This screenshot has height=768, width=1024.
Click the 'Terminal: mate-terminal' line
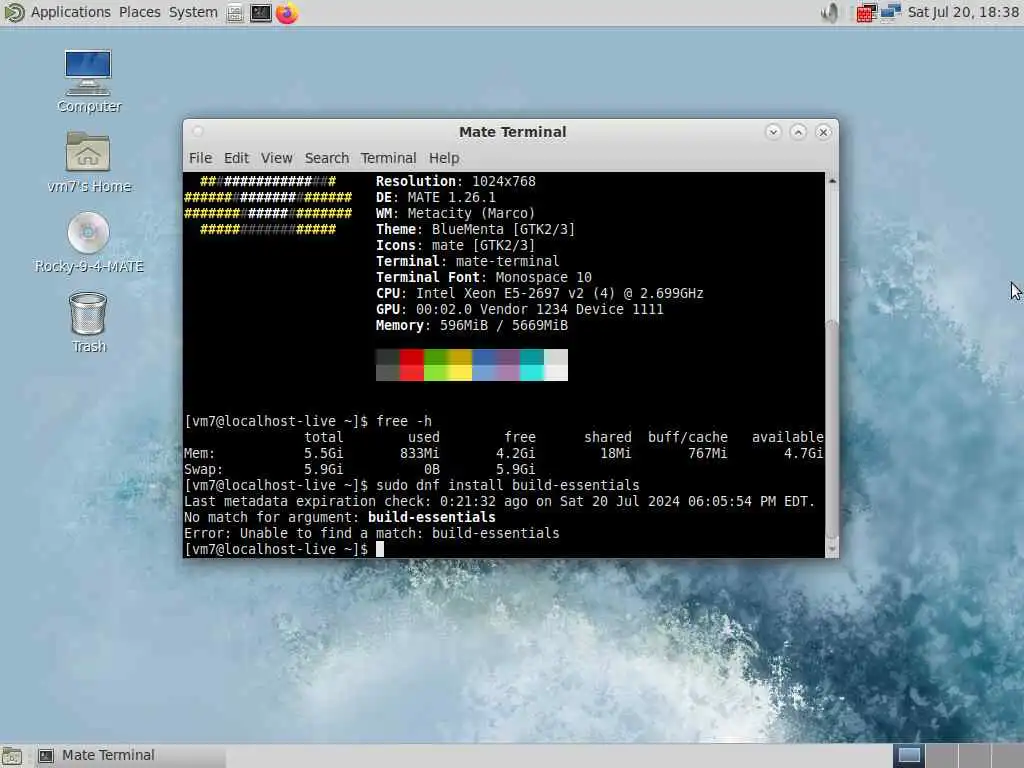pos(468,261)
